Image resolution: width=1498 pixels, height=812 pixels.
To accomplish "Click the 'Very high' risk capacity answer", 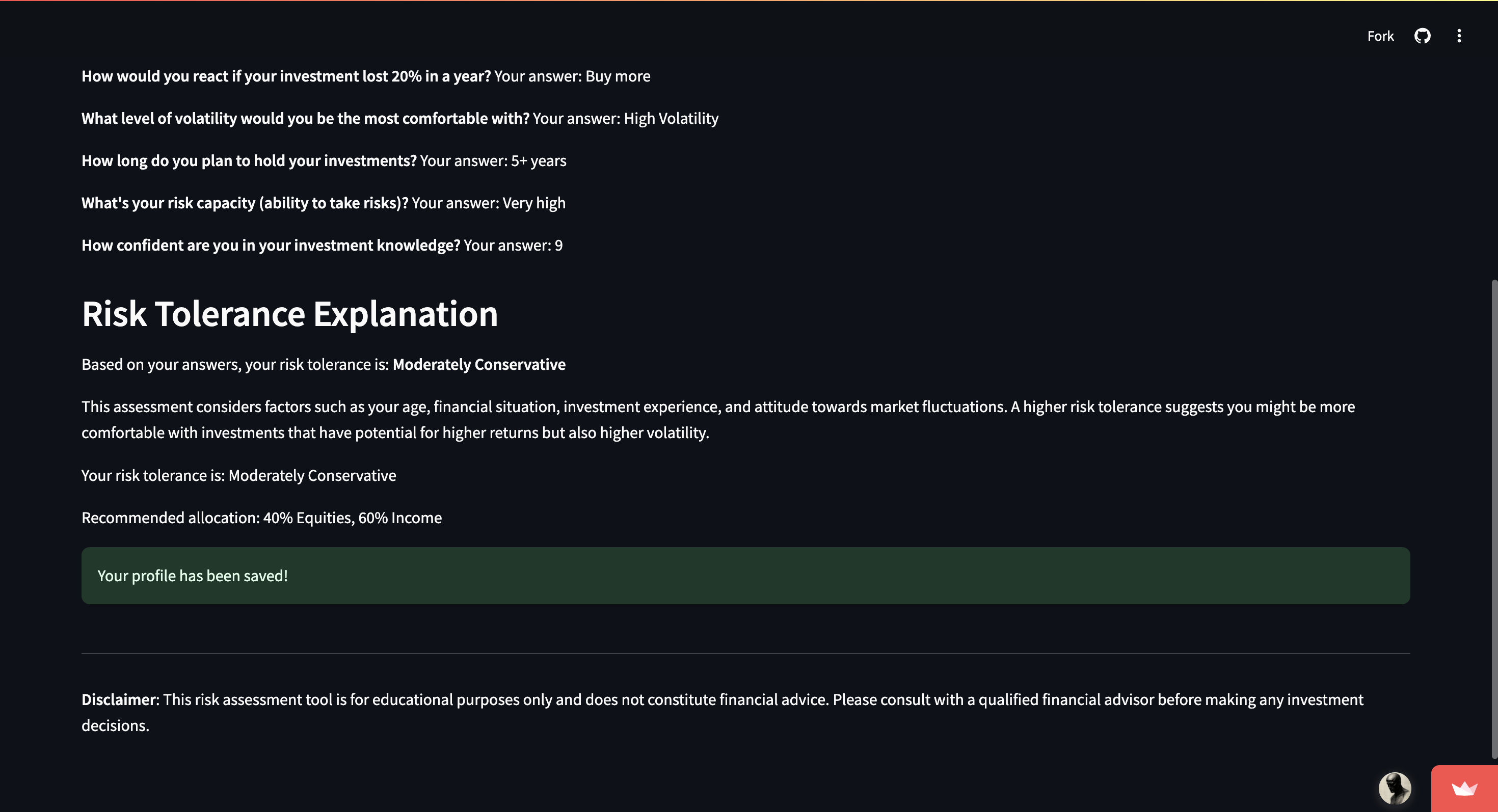I will click(x=533, y=203).
